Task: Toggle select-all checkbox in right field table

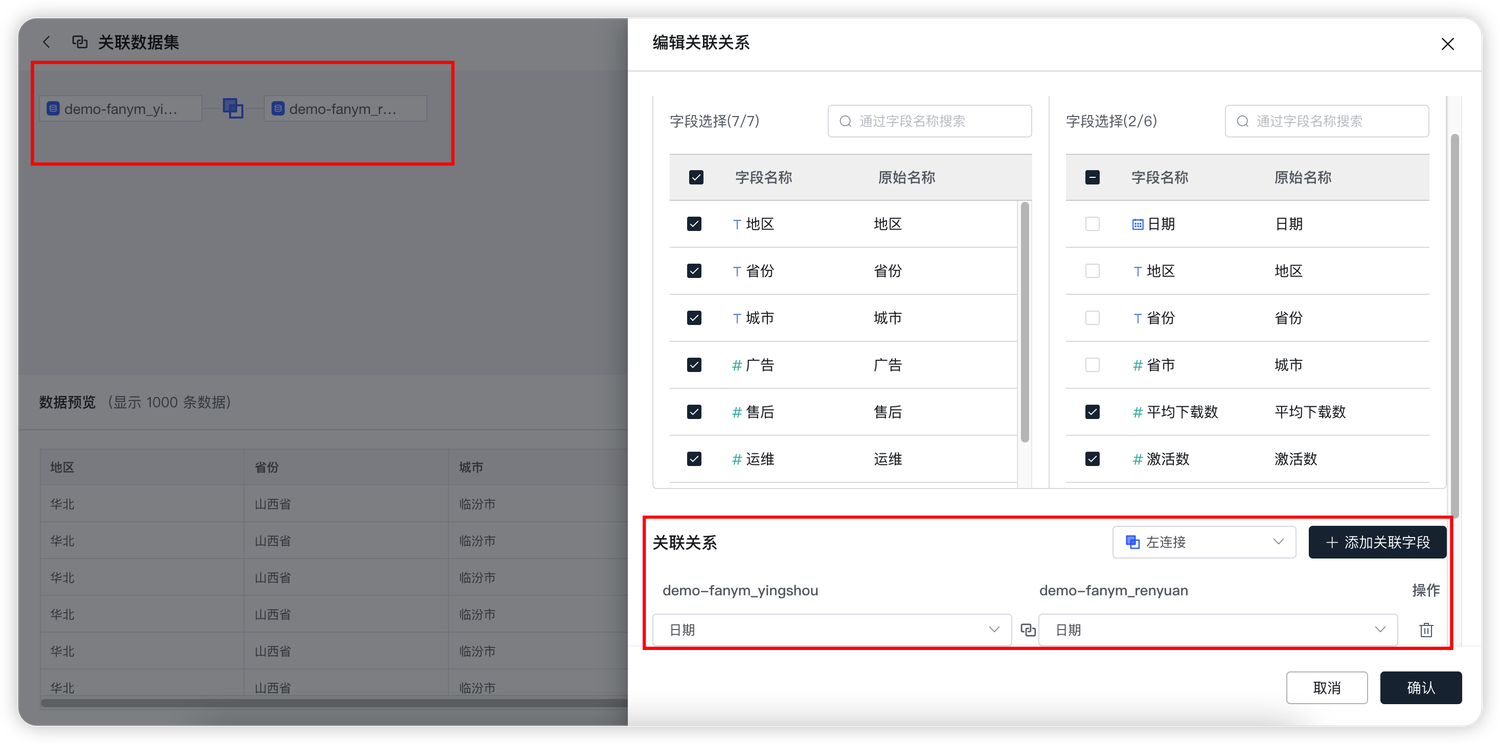Action: 1092,177
